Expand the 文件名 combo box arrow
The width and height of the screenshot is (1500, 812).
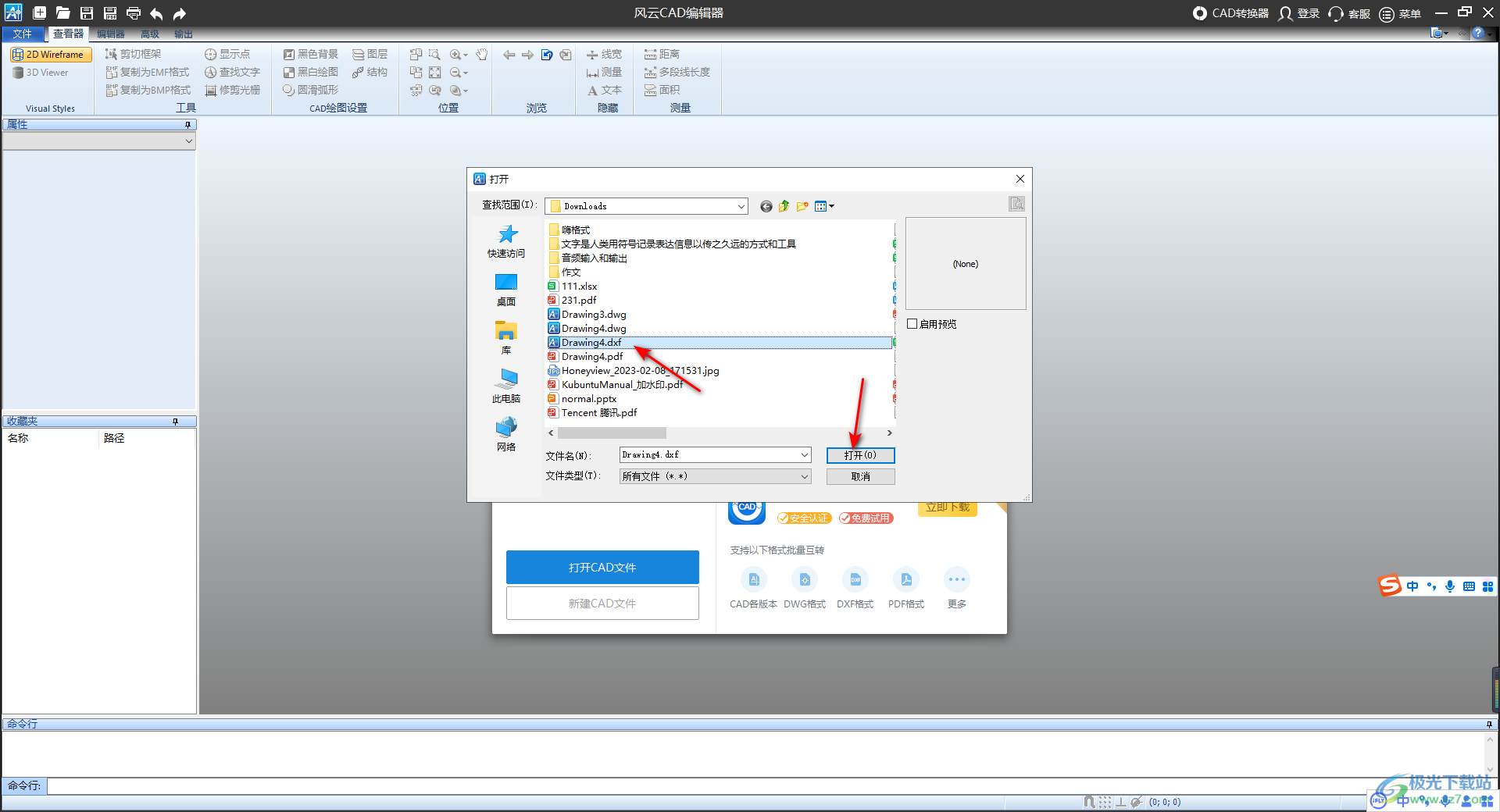805,454
